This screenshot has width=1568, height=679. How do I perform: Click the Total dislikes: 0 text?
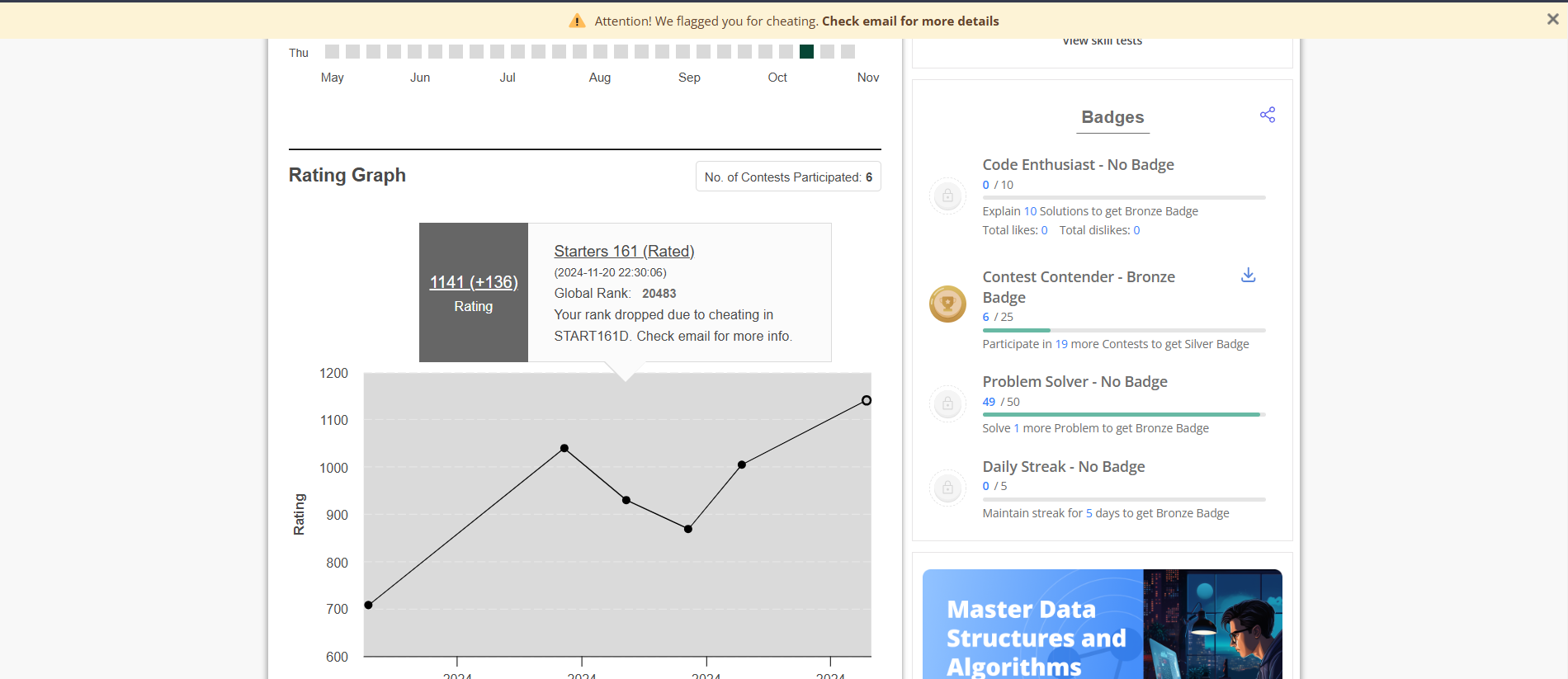point(1100,230)
